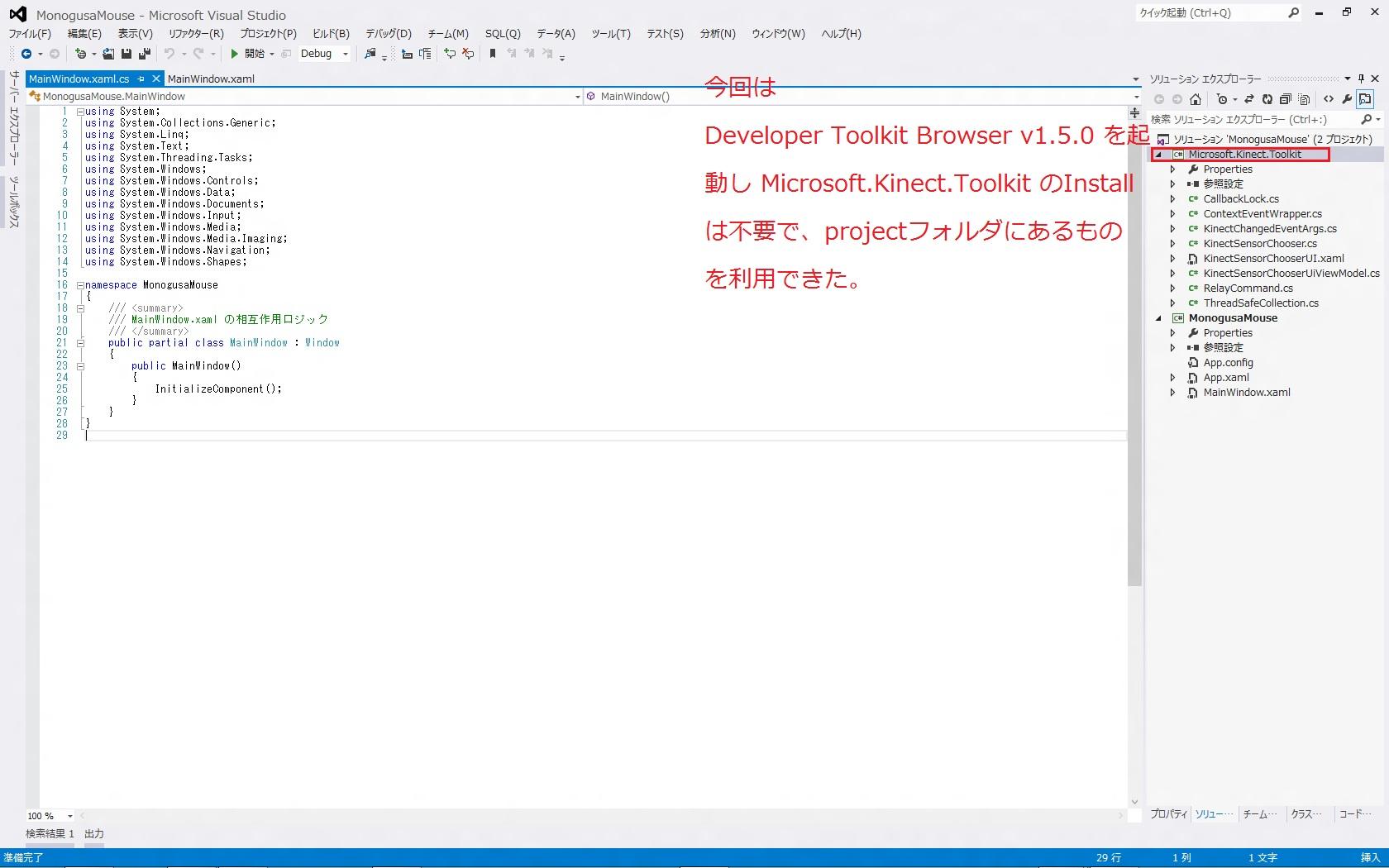Expand the KinectSensorChooserUI.xaml node

1172,259
